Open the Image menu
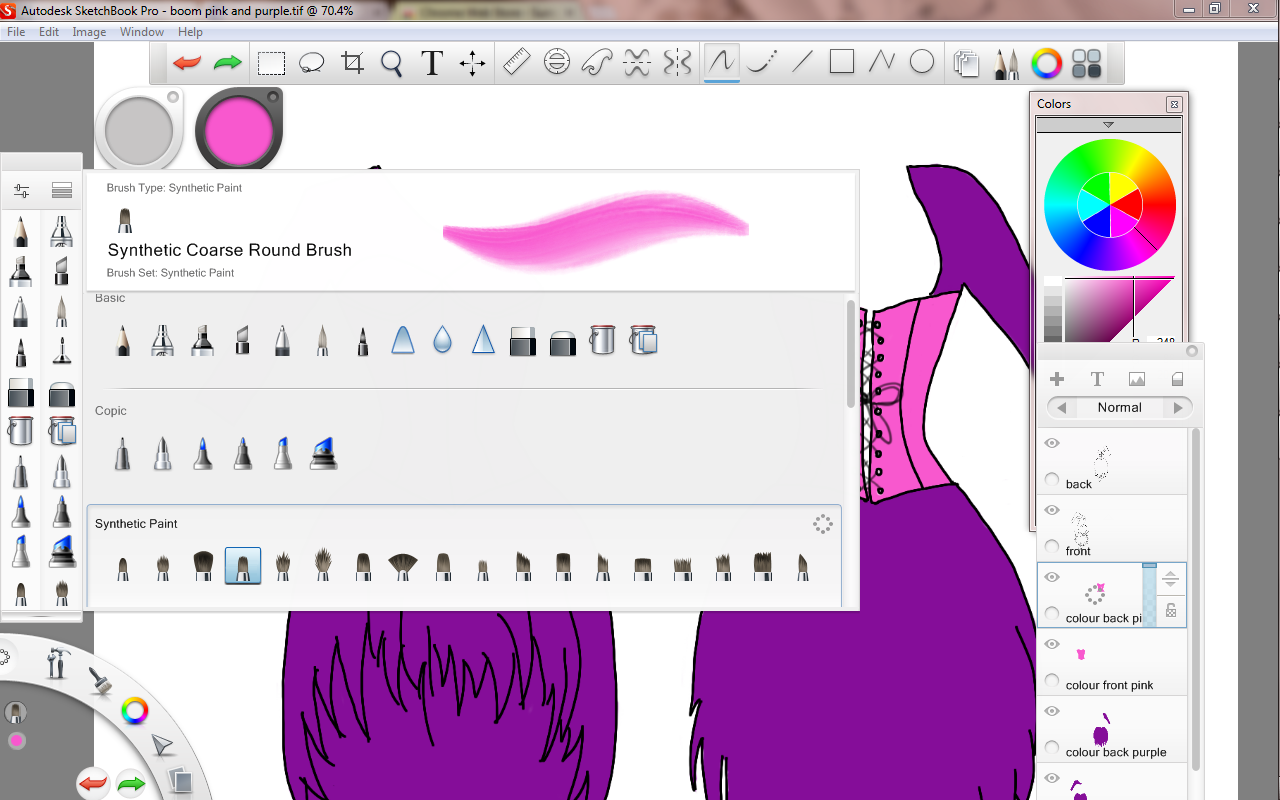This screenshot has width=1280, height=800. click(x=89, y=32)
